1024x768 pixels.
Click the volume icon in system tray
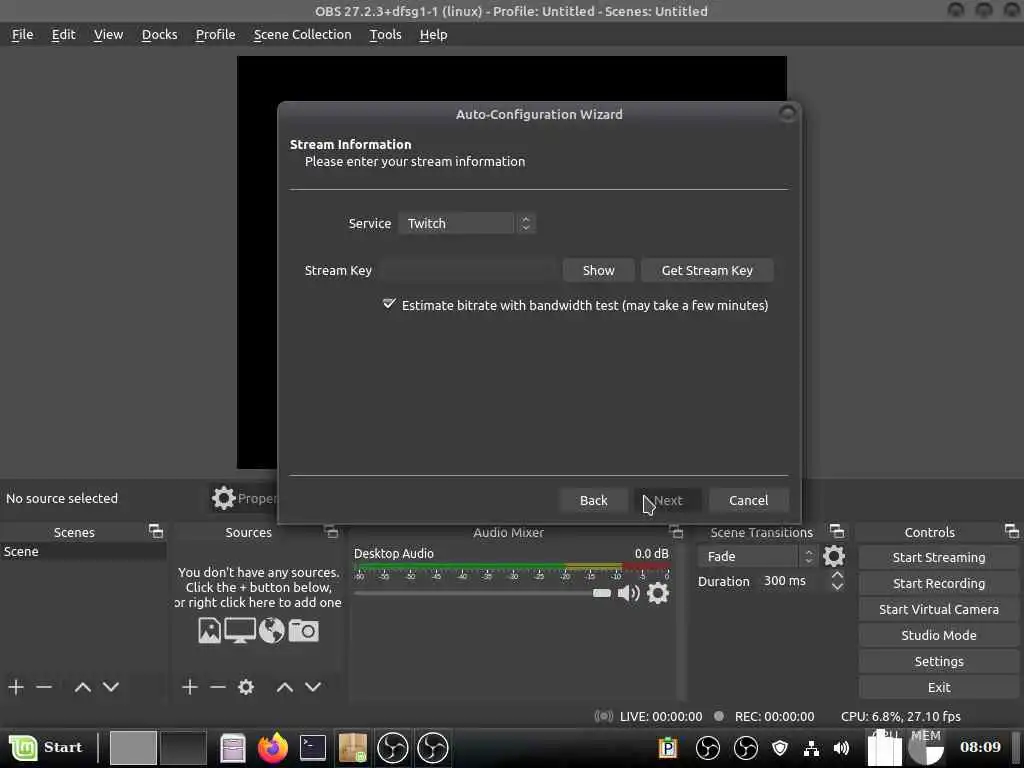click(x=841, y=748)
